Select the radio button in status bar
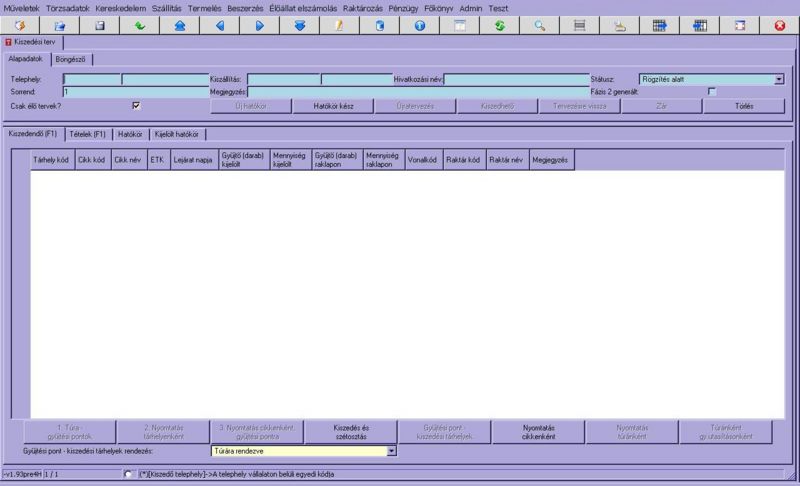The height and width of the screenshot is (486, 800). (128, 474)
